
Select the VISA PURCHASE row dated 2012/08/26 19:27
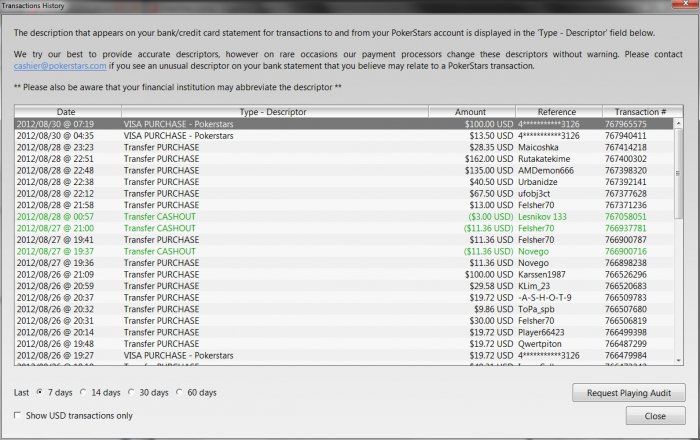(x=344, y=356)
